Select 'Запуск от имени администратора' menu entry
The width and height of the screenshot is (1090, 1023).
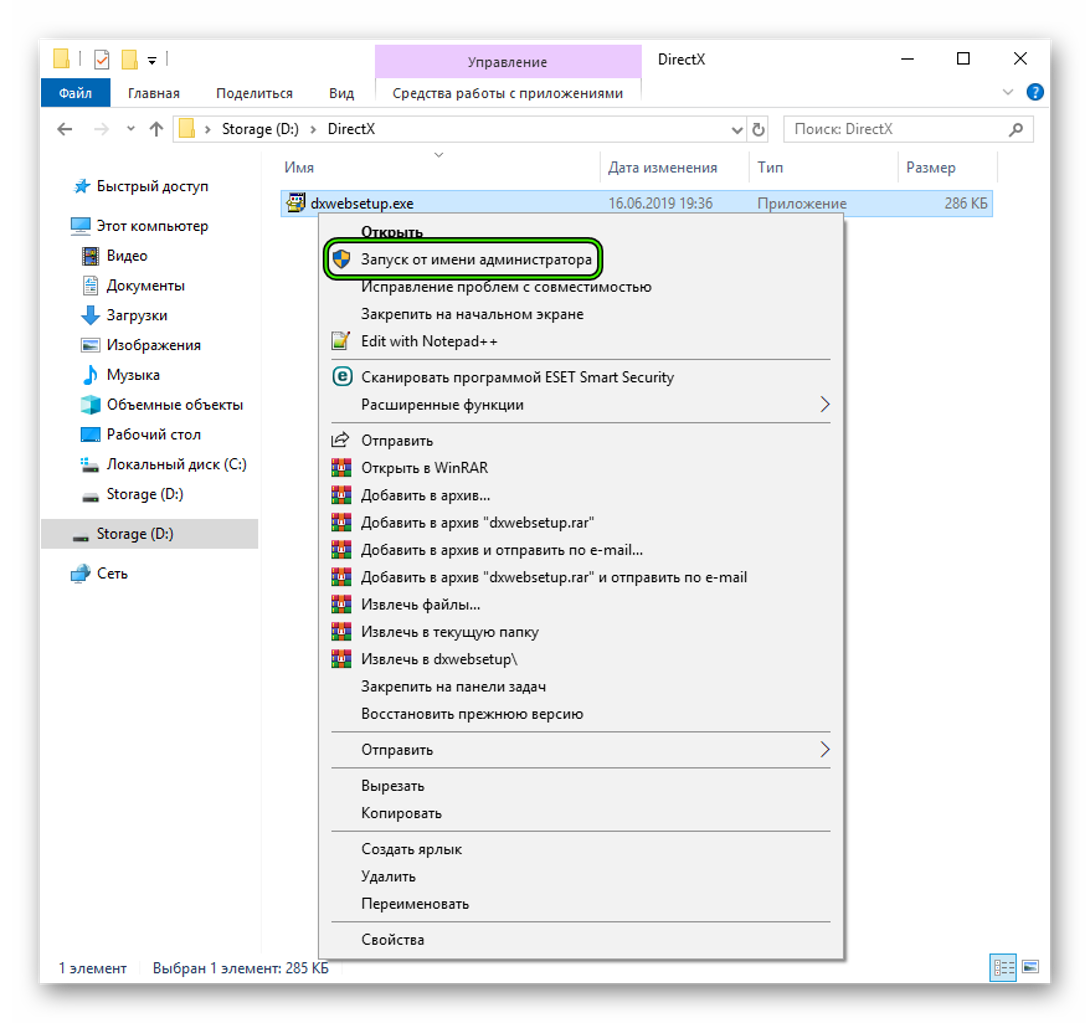click(x=476, y=260)
